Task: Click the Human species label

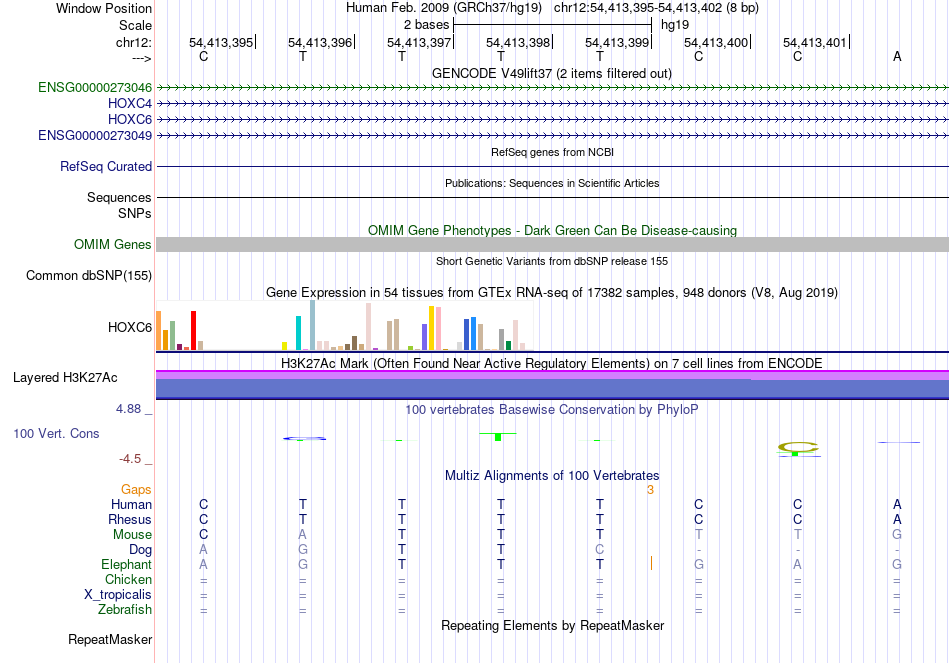Action: 131,504
